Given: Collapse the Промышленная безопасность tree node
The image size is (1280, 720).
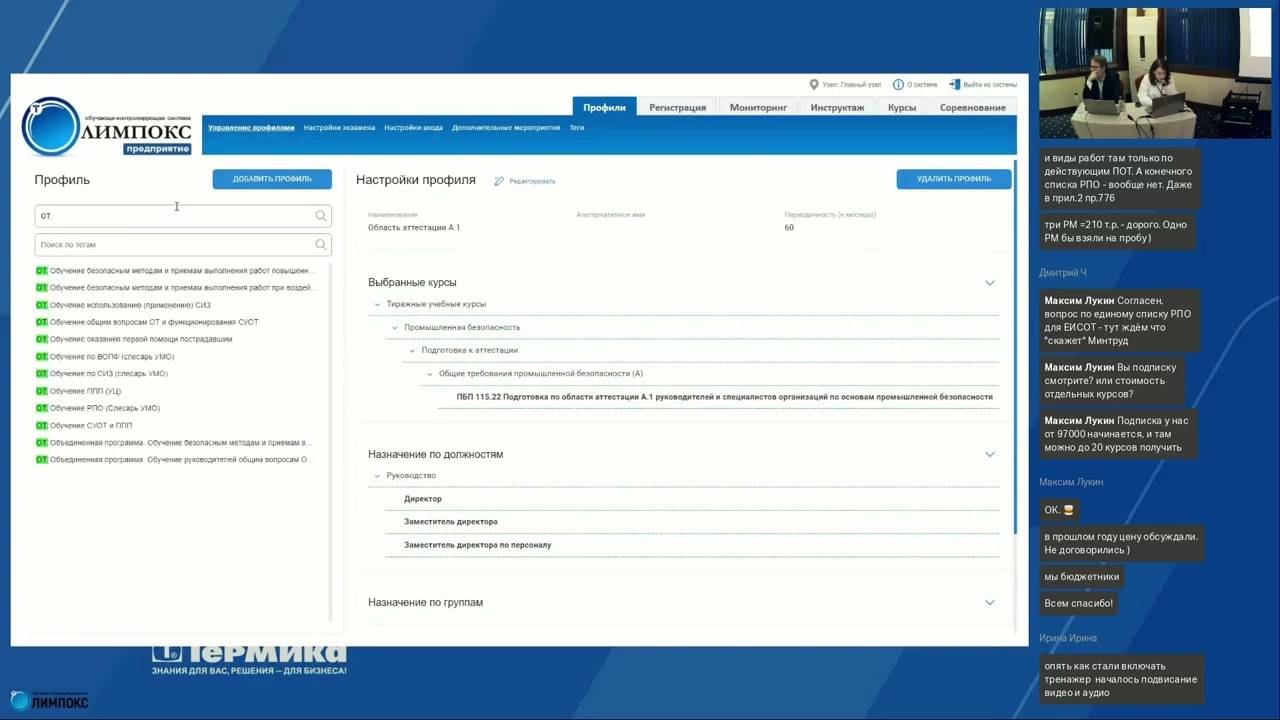Looking at the screenshot, I should click(395, 327).
